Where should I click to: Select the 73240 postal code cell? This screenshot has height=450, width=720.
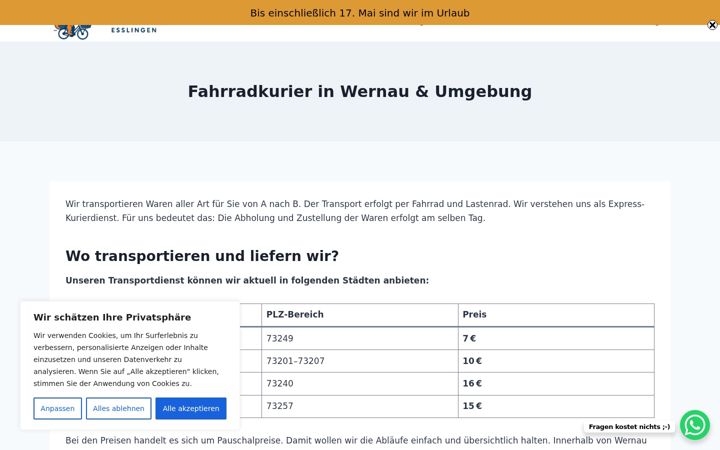click(x=360, y=383)
